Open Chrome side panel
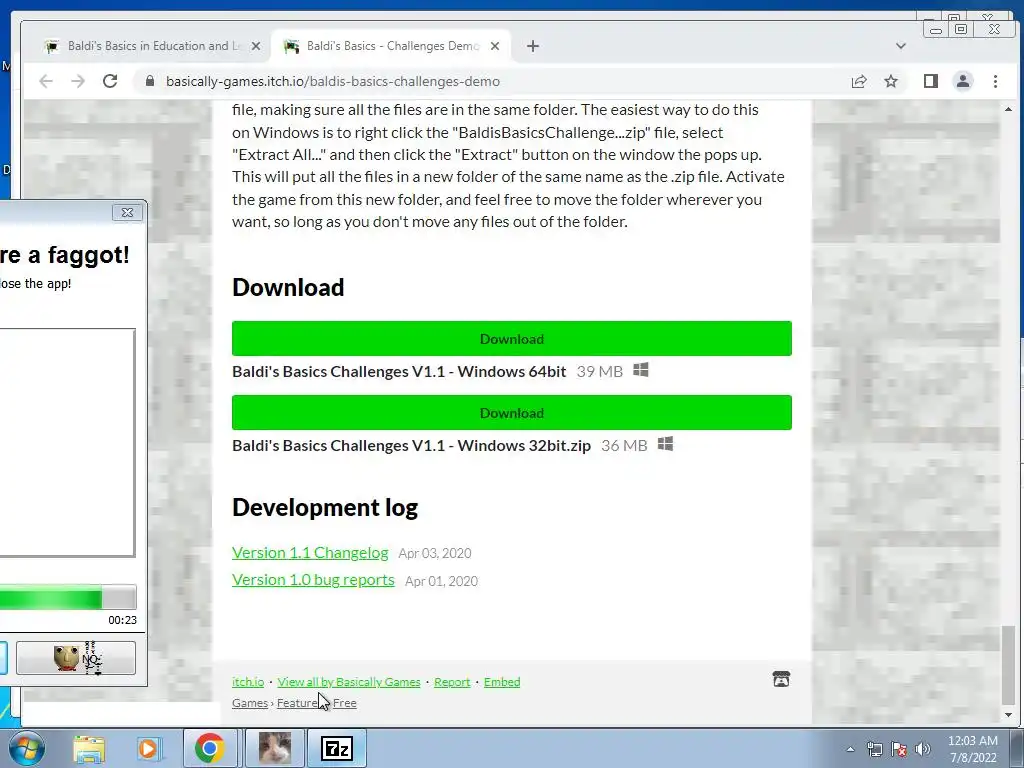Image resolution: width=1024 pixels, height=768 pixels. 931,81
